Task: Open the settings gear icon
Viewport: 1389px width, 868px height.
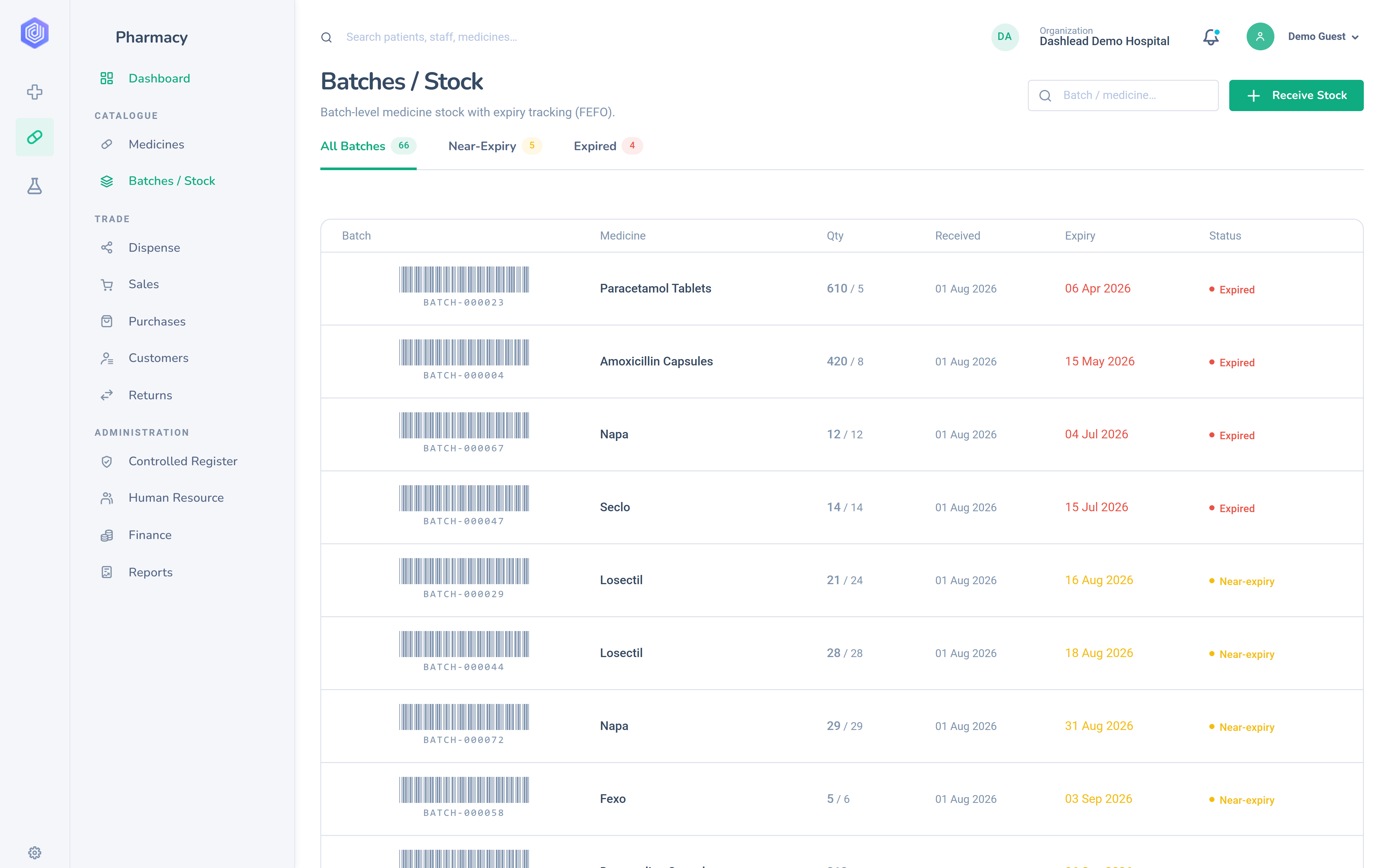Action: click(34, 852)
